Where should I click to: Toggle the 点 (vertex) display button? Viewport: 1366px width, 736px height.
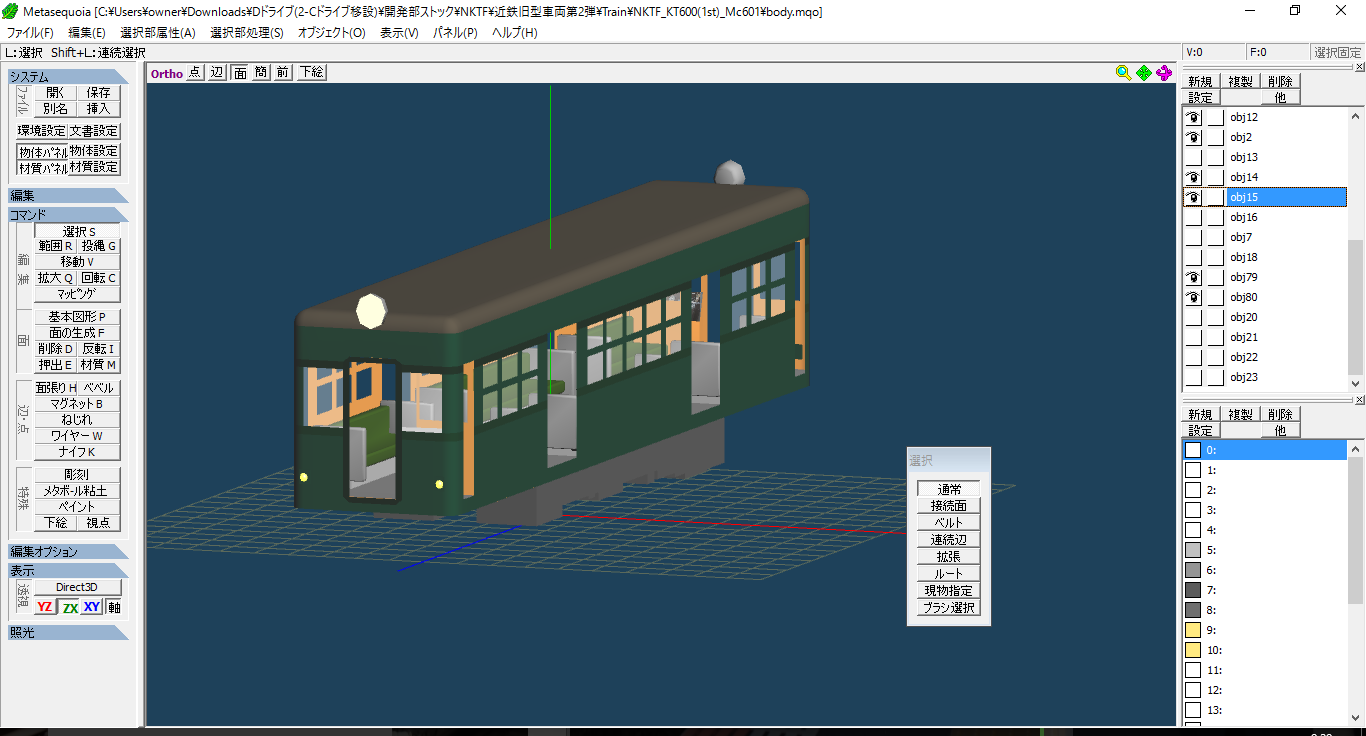[195, 72]
